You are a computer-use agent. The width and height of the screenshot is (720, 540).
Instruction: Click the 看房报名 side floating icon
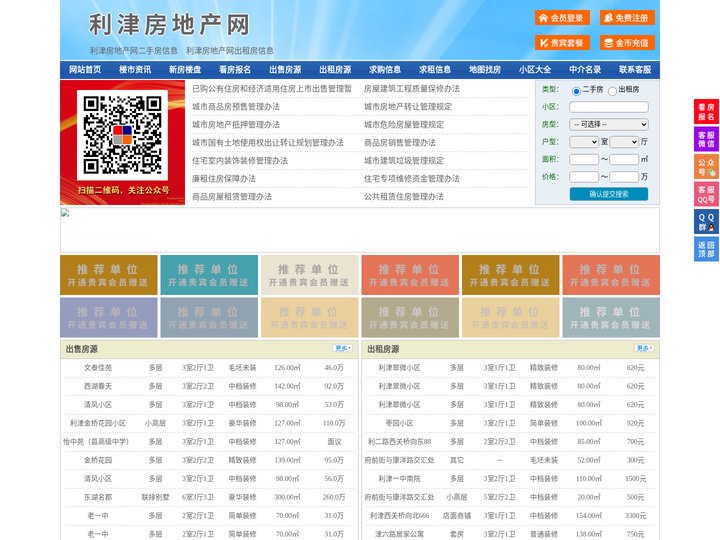tap(706, 112)
